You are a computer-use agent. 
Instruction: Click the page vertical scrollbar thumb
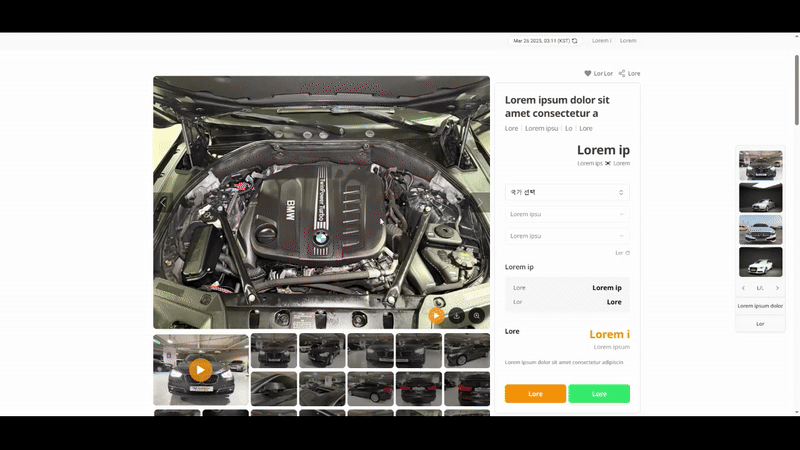coord(797,89)
